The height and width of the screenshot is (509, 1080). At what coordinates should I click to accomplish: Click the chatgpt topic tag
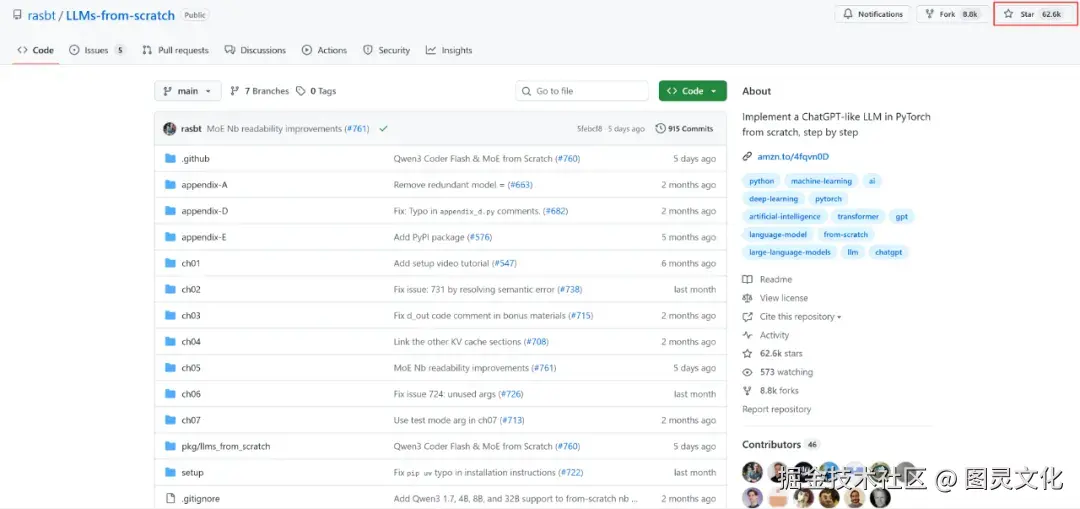tap(889, 253)
